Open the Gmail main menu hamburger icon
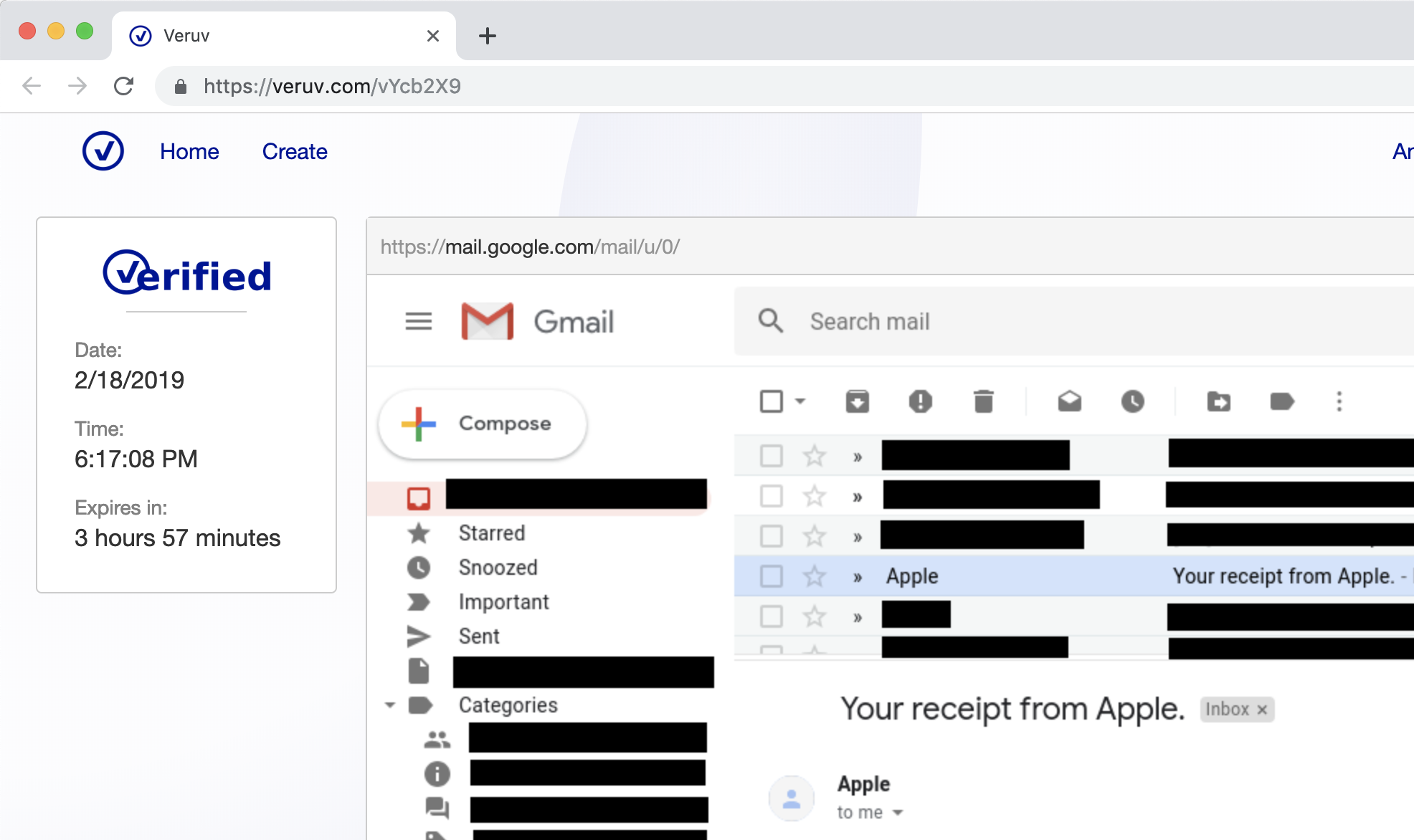Viewport: 1414px width, 840px height. [419, 321]
